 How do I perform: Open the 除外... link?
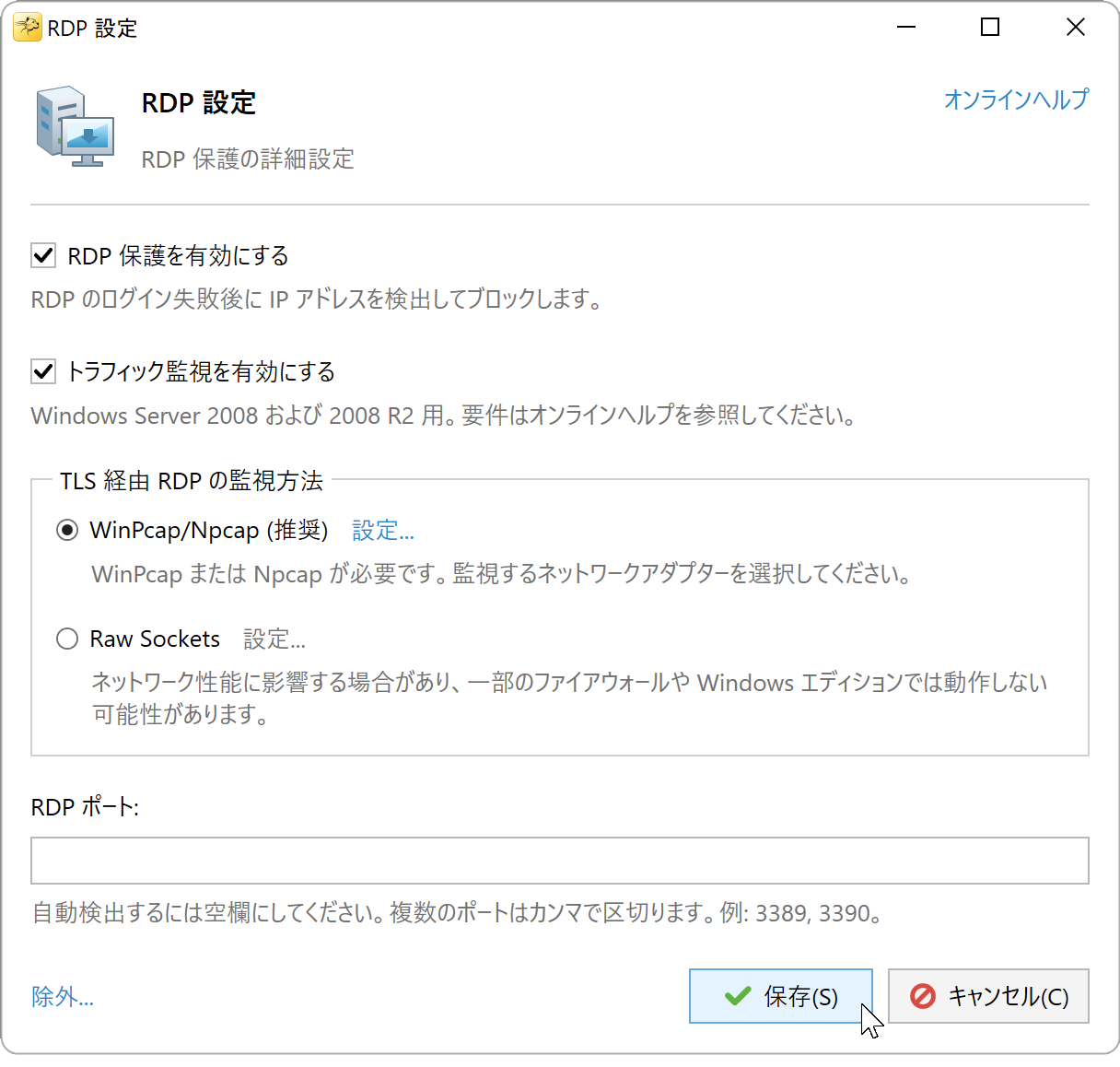click(63, 997)
